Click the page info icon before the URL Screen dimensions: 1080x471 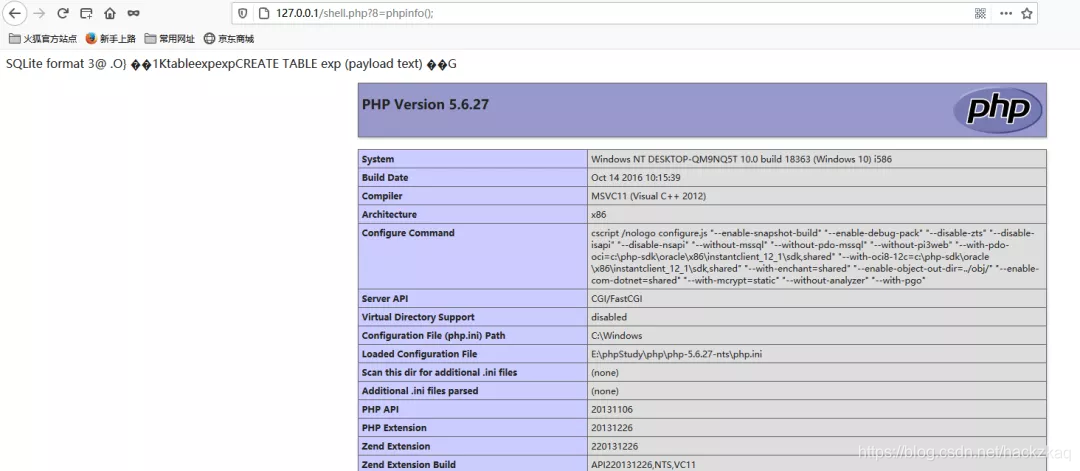tap(263, 13)
